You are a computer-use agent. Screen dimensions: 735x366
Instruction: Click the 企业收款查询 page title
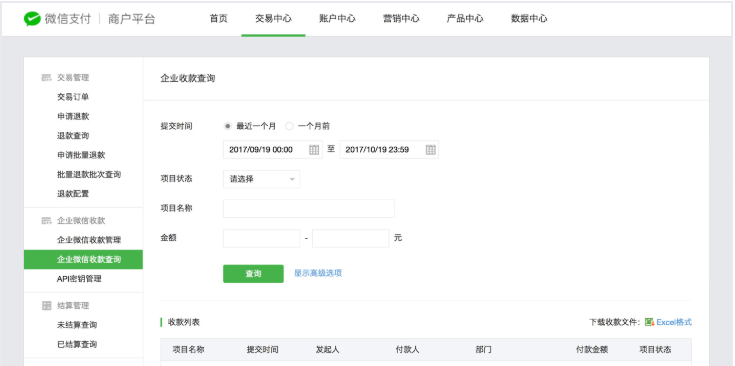pos(188,78)
